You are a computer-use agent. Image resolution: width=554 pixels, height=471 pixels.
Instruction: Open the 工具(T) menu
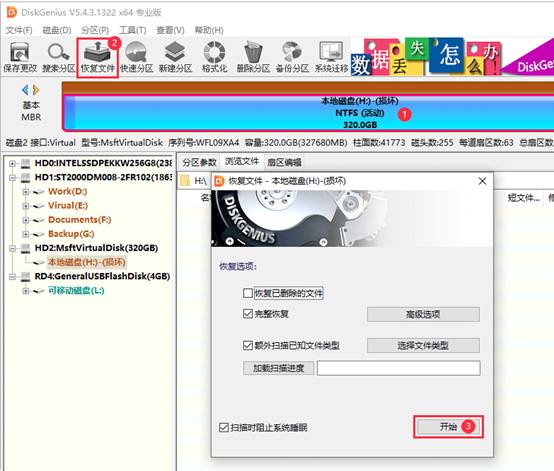pos(132,30)
